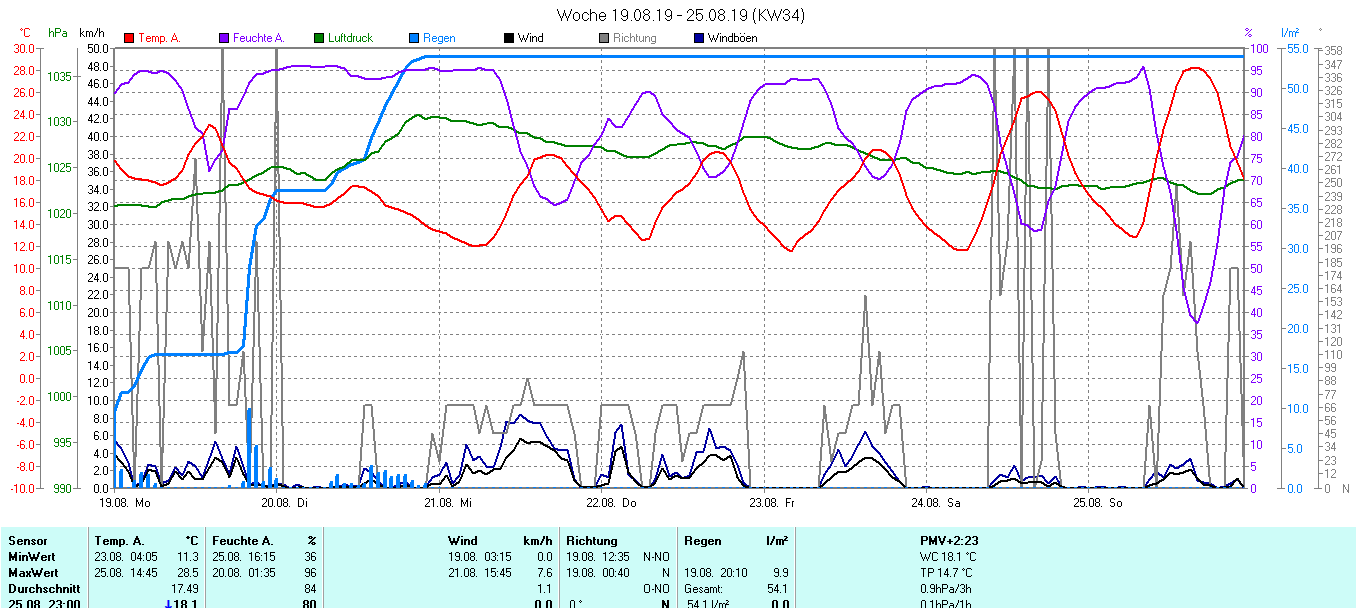Click the green Luftdruck legend swatch
Viewport: 1356px width, 608px height.
tap(319, 38)
